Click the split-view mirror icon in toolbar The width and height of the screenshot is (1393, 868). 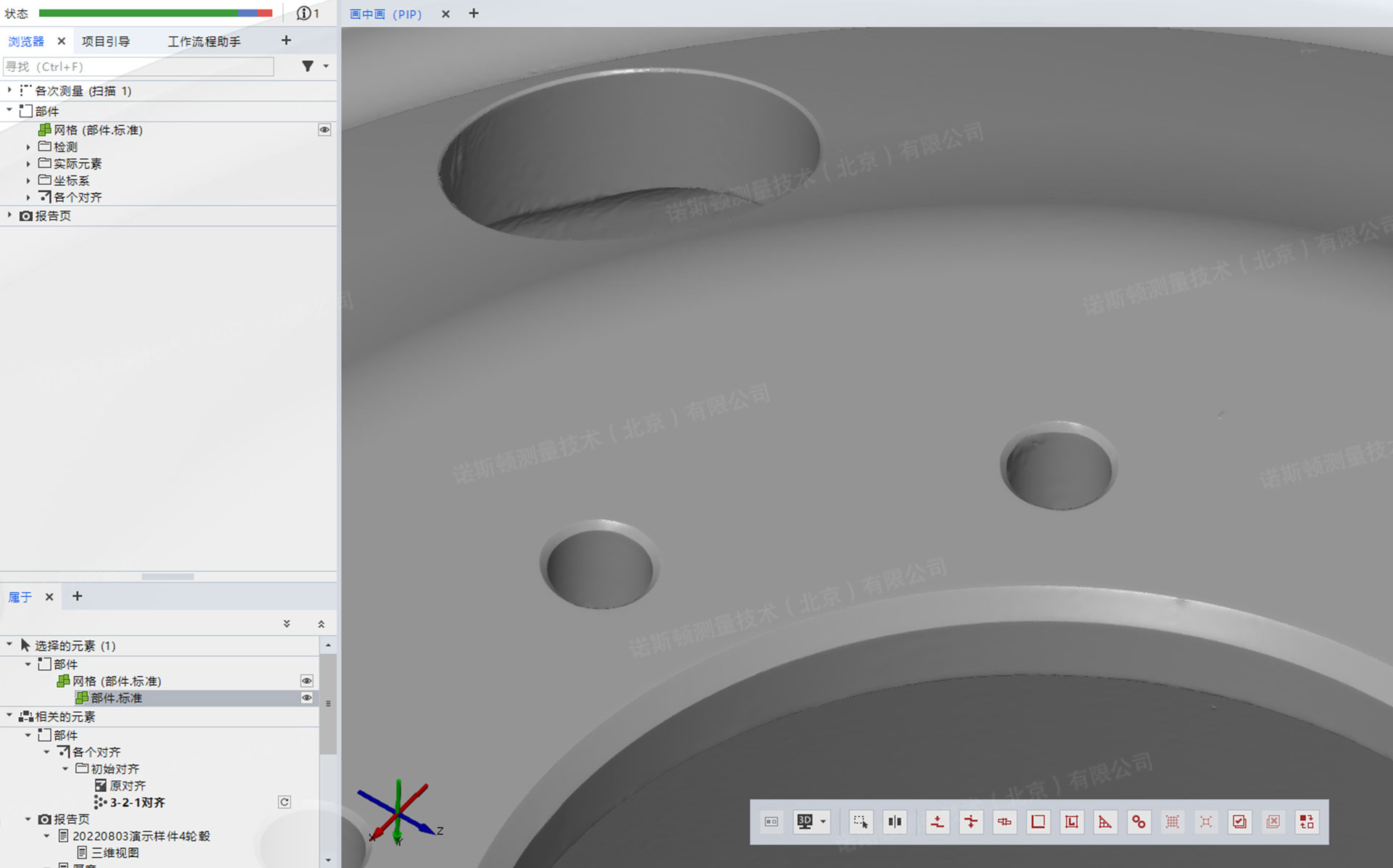[895, 822]
